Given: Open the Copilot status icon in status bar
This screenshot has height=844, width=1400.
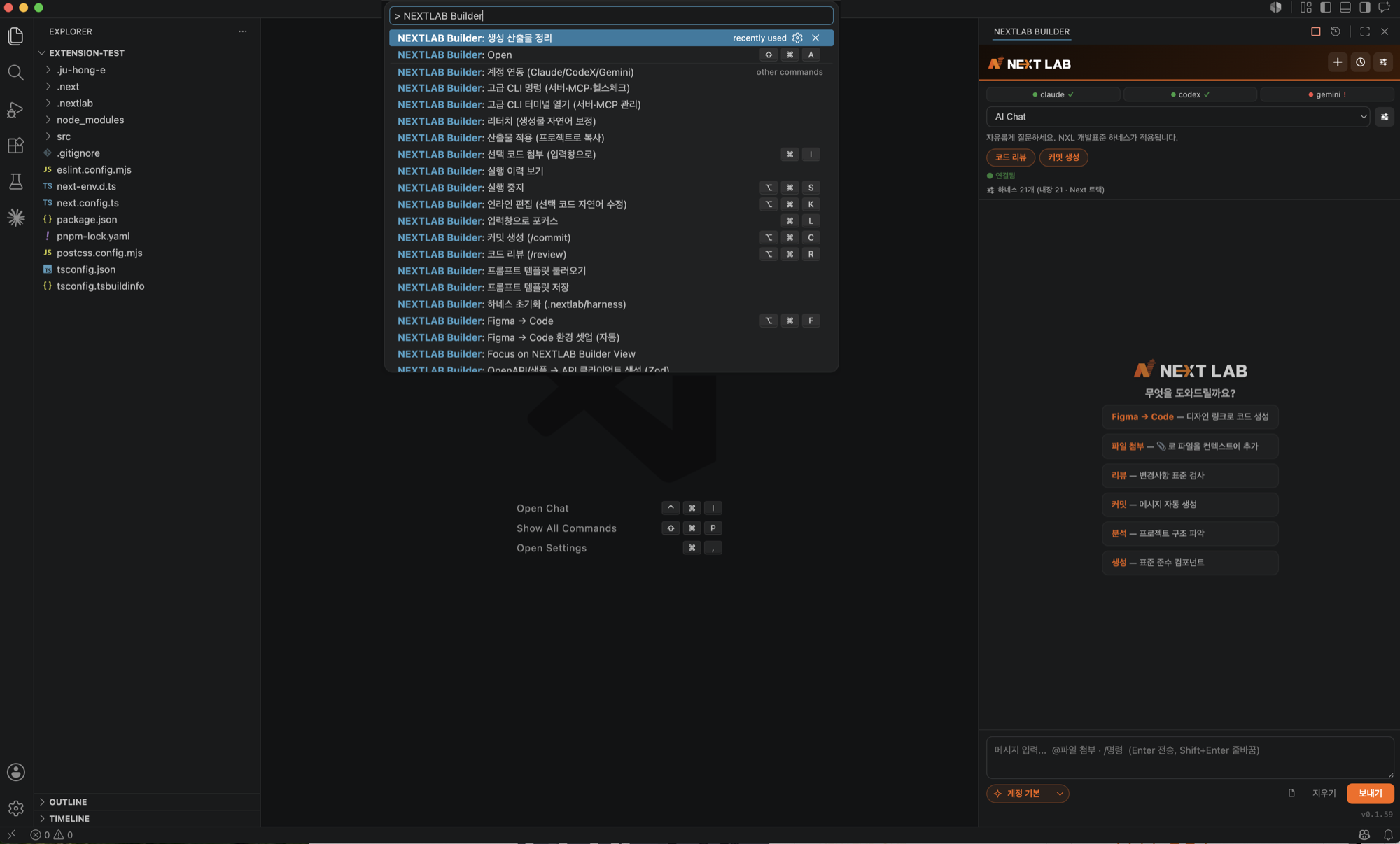Looking at the screenshot, I should pyautogui.click(x=1364, y=835).
